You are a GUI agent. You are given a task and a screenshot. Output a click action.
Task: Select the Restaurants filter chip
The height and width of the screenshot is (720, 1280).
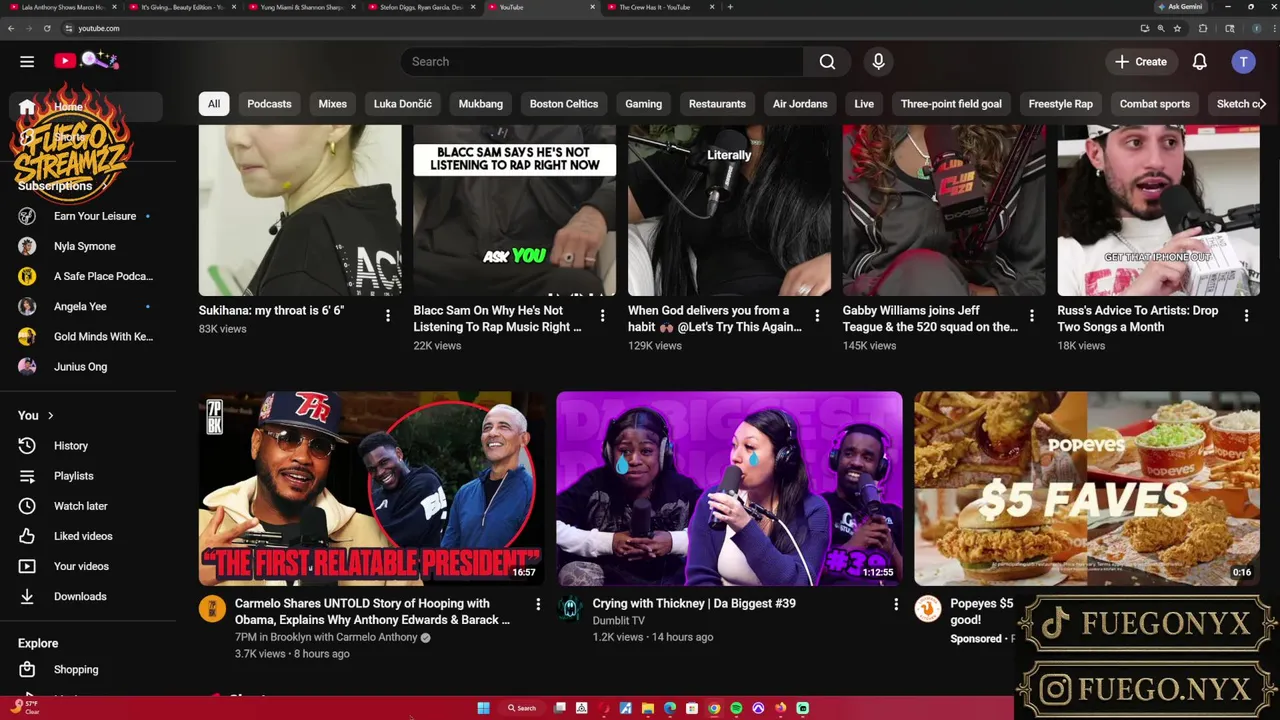tap(717, 104)
